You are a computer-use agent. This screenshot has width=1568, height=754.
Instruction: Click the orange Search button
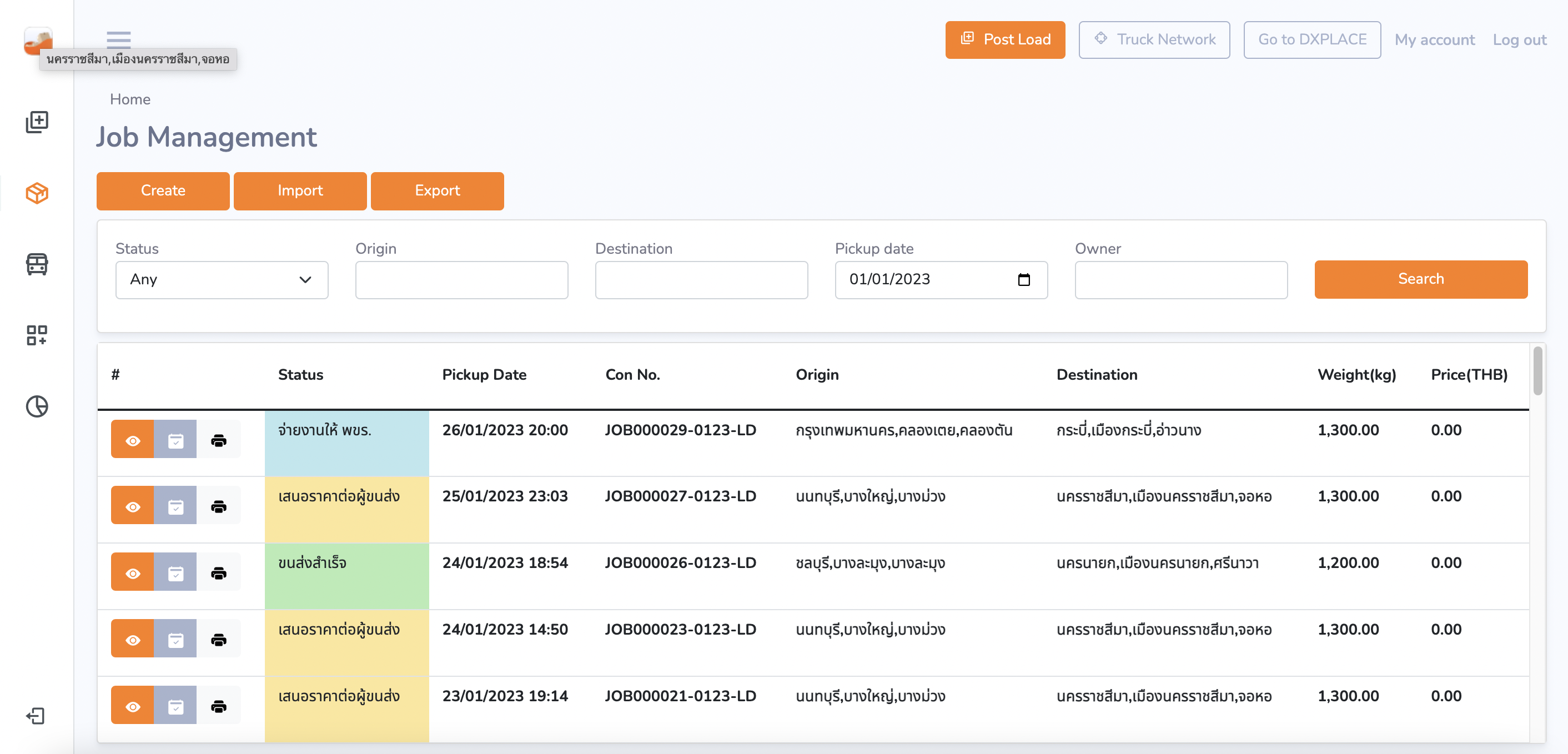tap(1420, 279)
